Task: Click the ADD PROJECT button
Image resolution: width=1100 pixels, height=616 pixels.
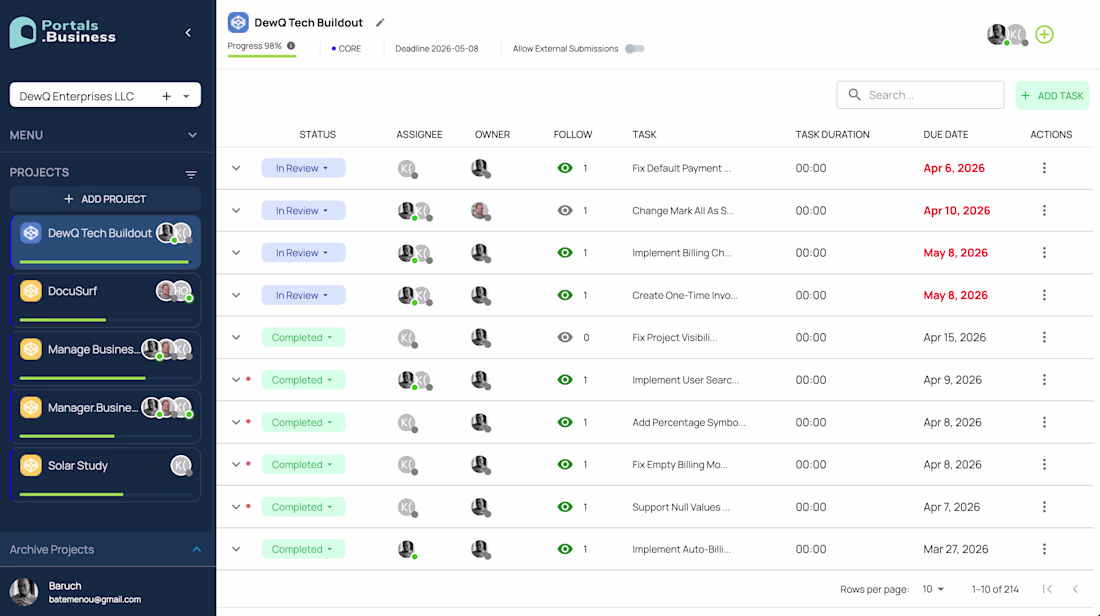Action: click(105, 199)
